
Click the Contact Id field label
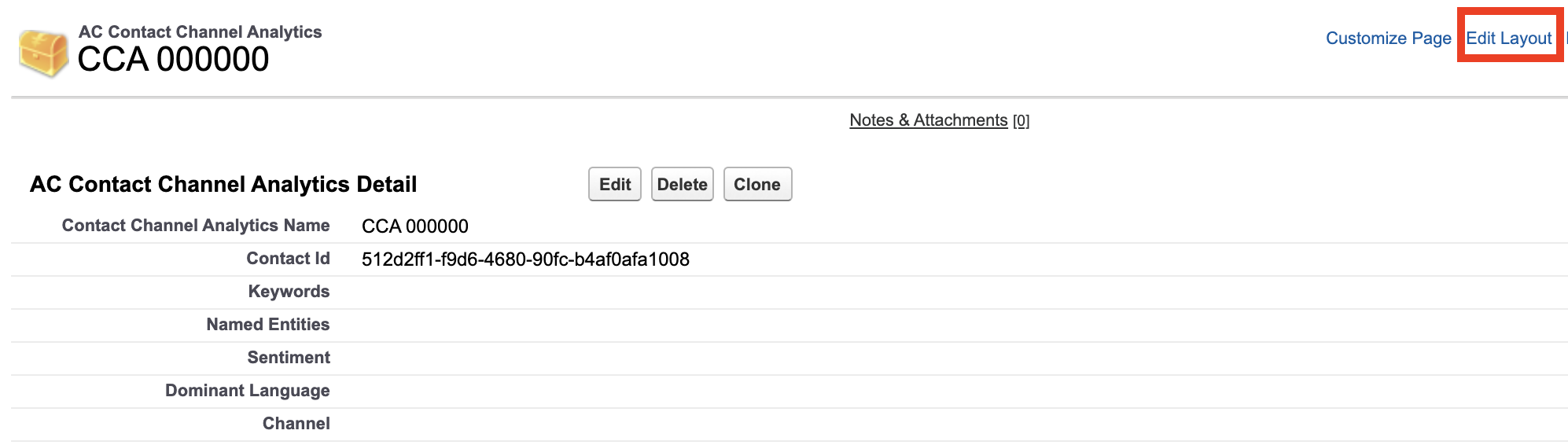click(x=288, y=259)
